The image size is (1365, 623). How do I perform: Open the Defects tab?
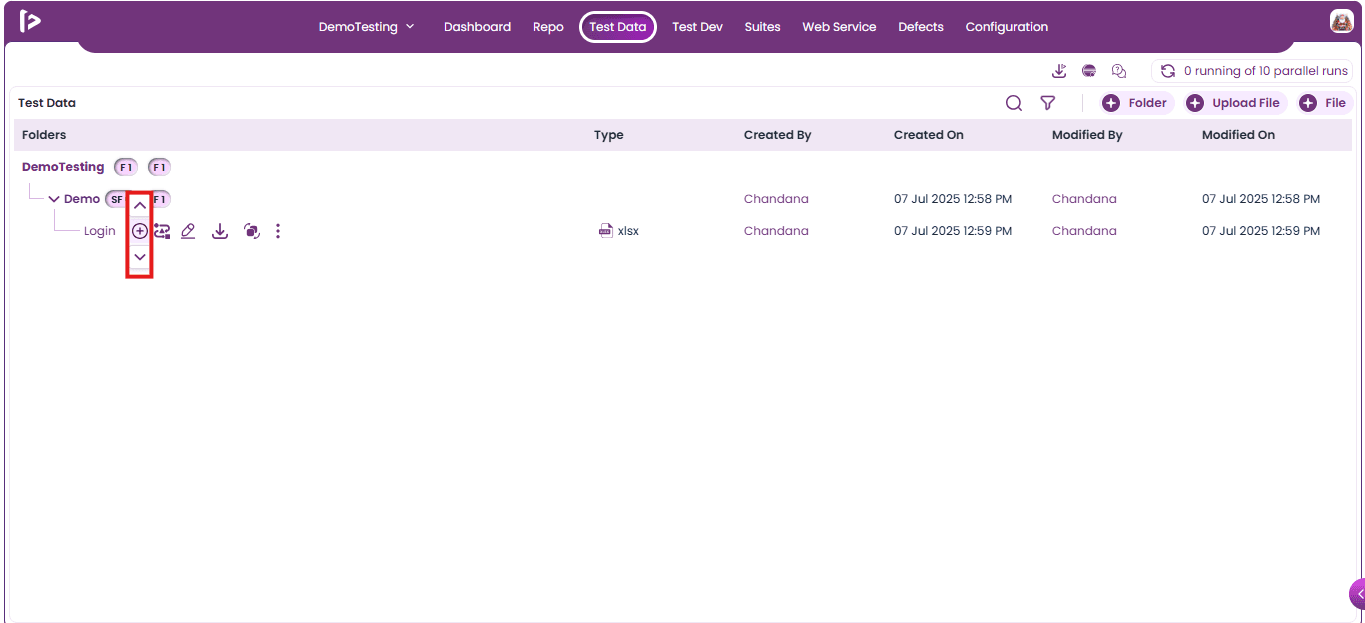[921, 27]
